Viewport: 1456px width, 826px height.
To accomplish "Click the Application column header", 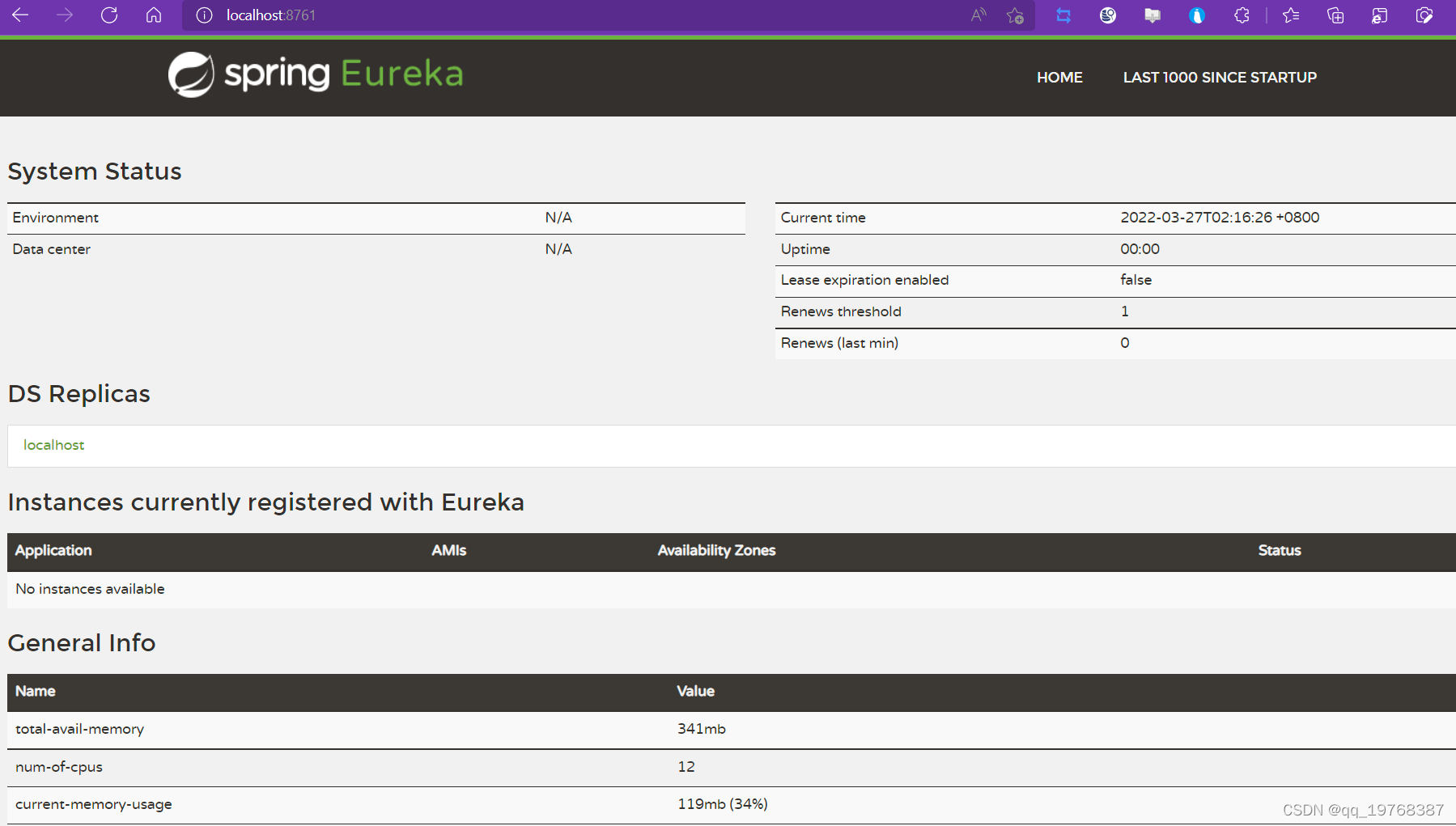I will [53, 550].
